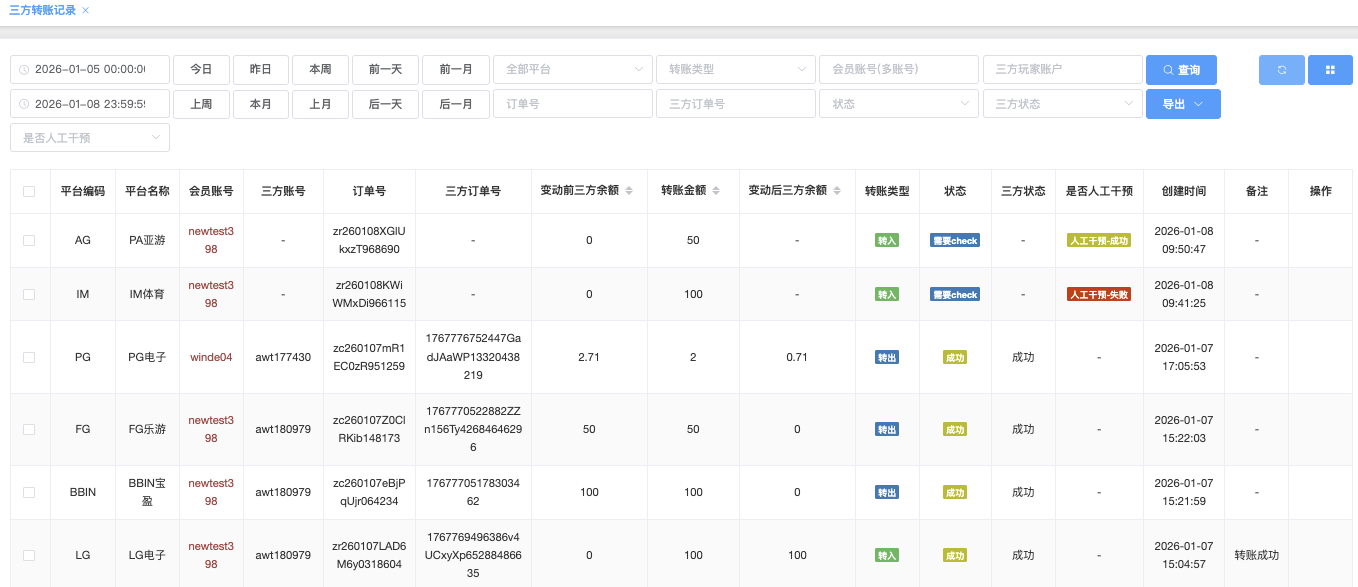Click the 人工干预-成功 tag in AG row
1358x587 pixels.
pos(1099,240)
